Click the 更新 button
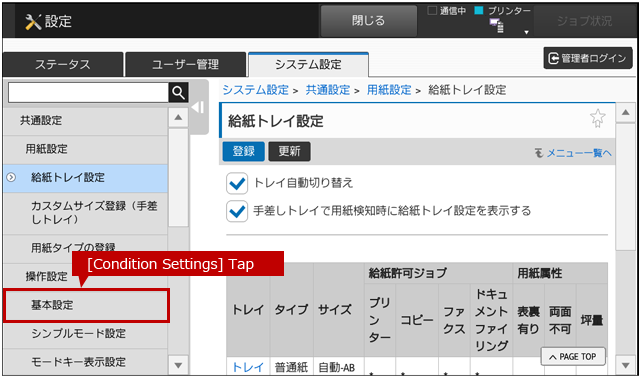The image size is (640, 376). click(x=289, y=151)
